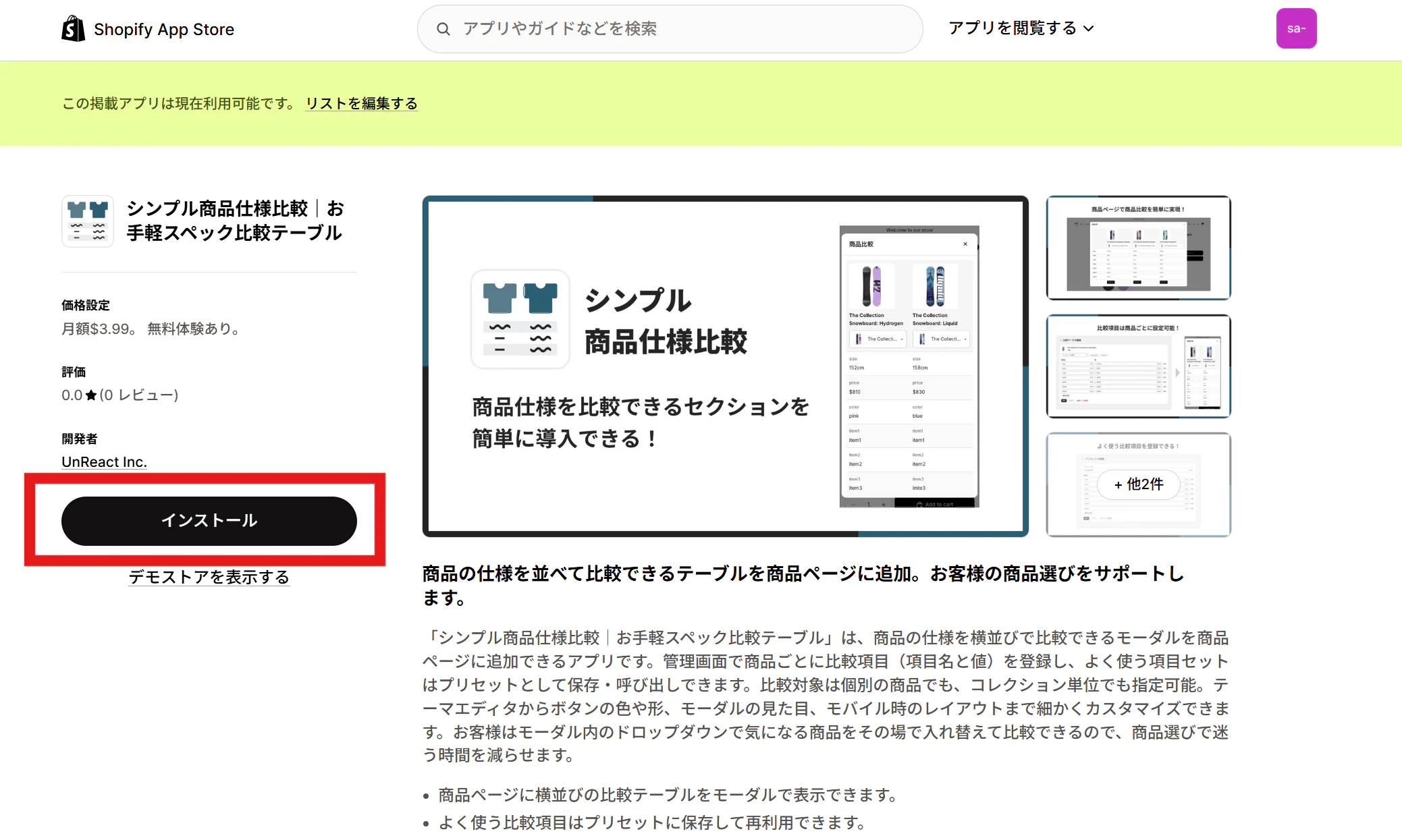Screen dimensions: 1402x840
Task: Open thumbnail 比較項目は商品ごとに設定可能
Action: [x=1139, y=366]
